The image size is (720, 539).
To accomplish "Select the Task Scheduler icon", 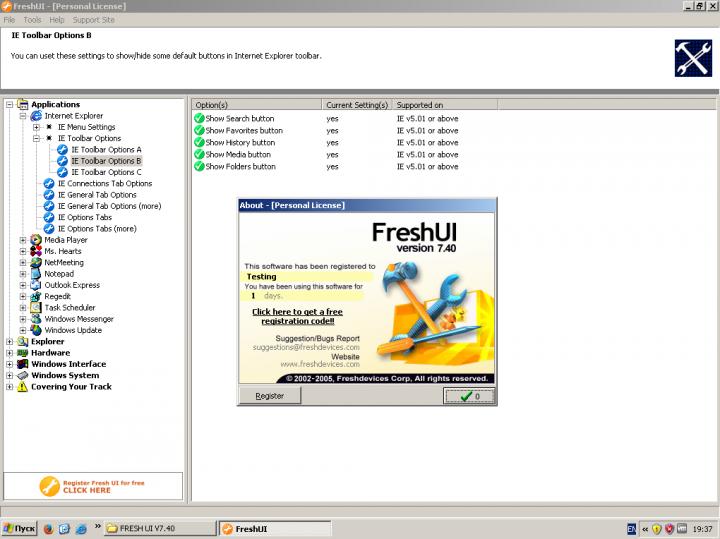I will click(36, 308).
